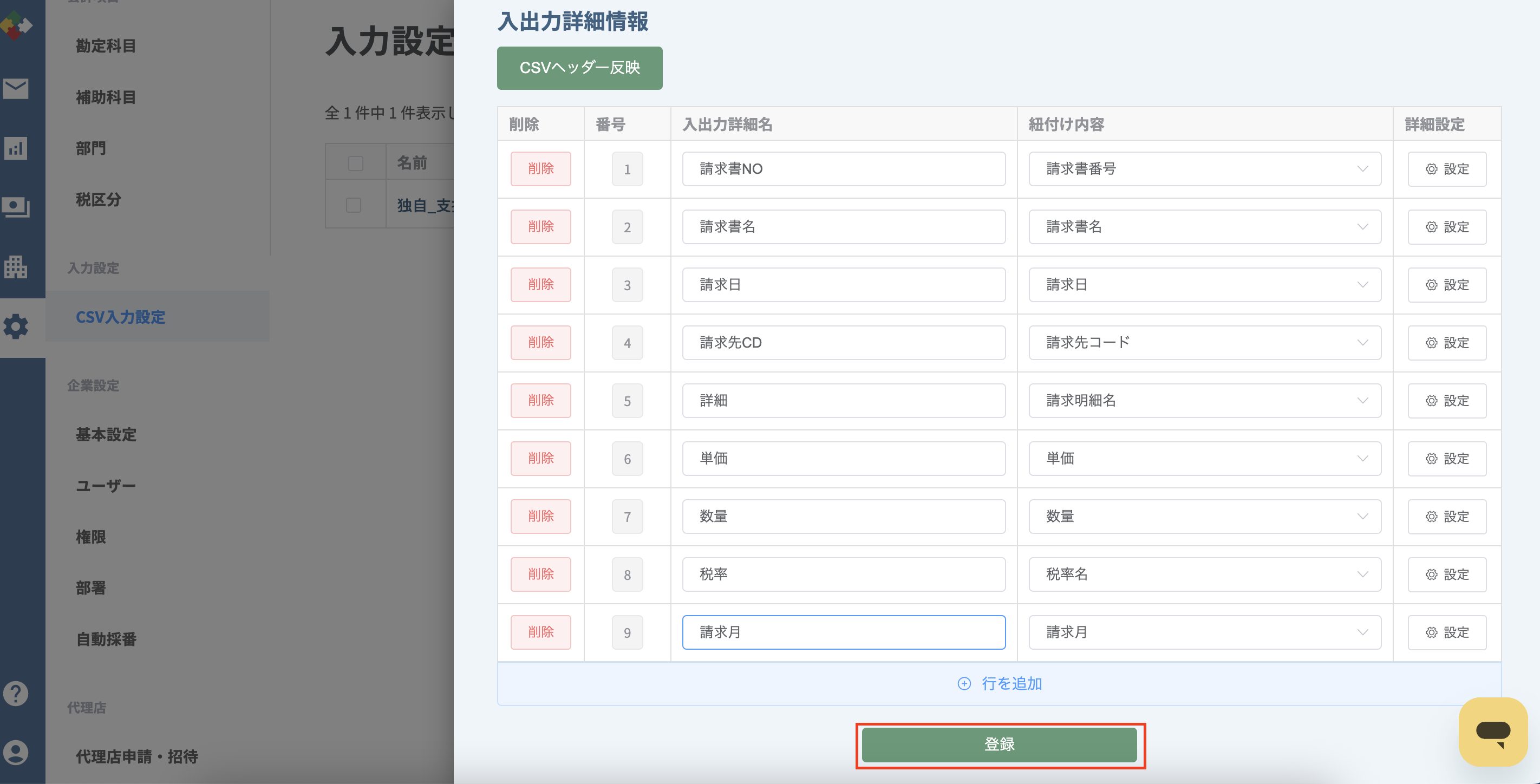Click CSVヘッダー反映 button
The image size is (1540, 784).
click(579, 68)
